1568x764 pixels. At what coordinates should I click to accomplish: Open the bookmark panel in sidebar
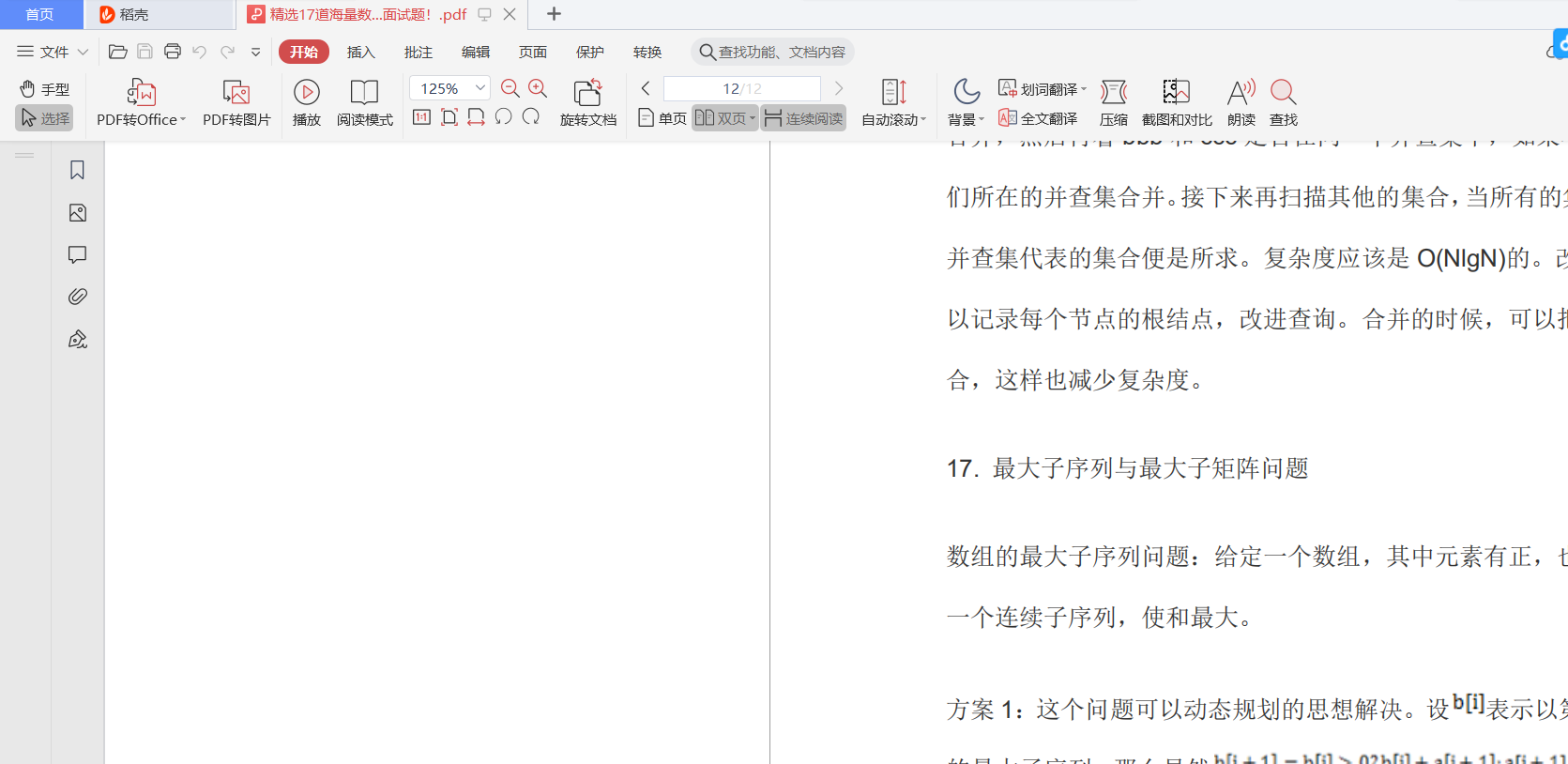pyautogui.click(x=78, y=170)
